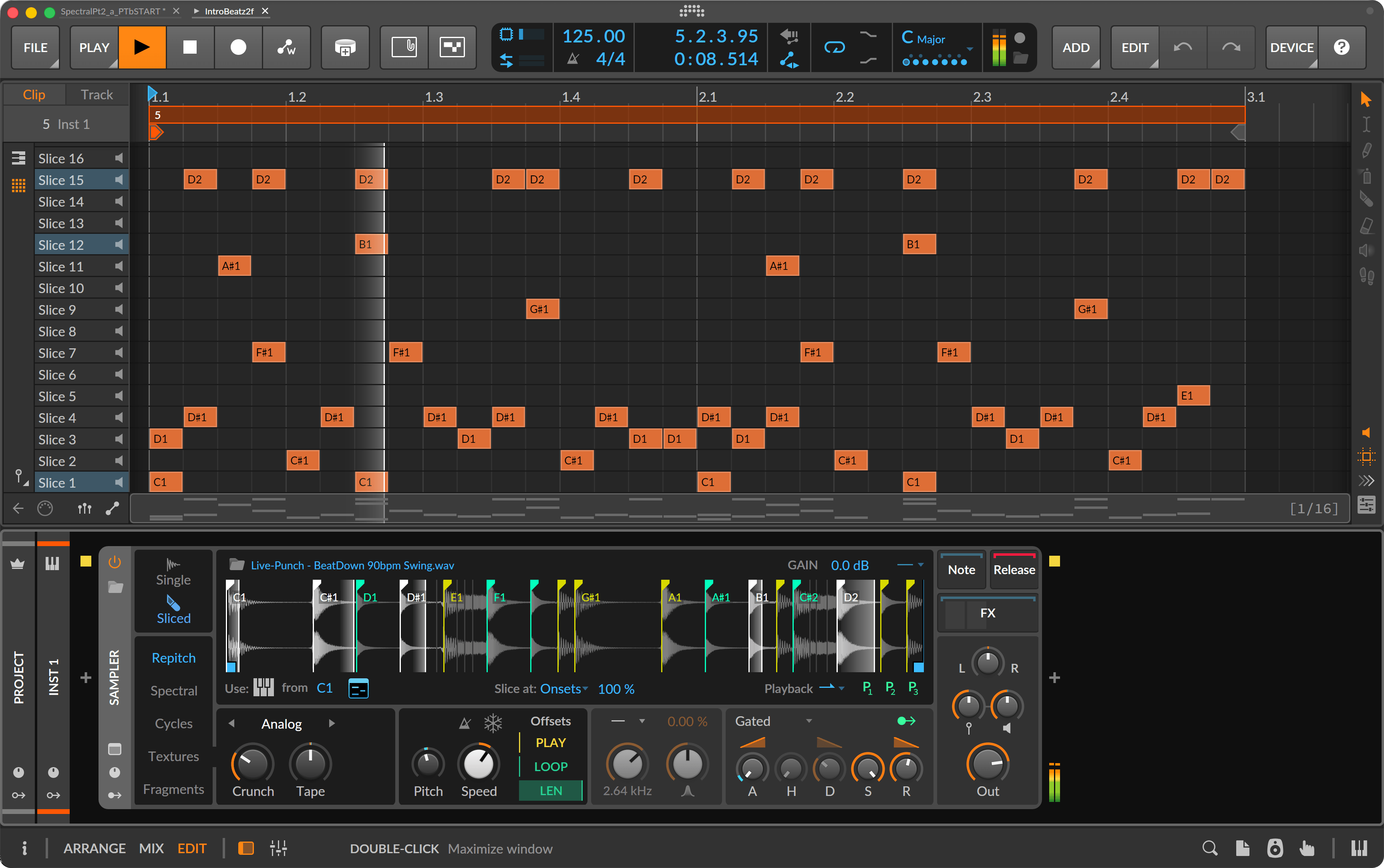Switch to drum grid view icon
Image resolution: width=1384 pixels, height=868 pixels.
click(18, 185)
